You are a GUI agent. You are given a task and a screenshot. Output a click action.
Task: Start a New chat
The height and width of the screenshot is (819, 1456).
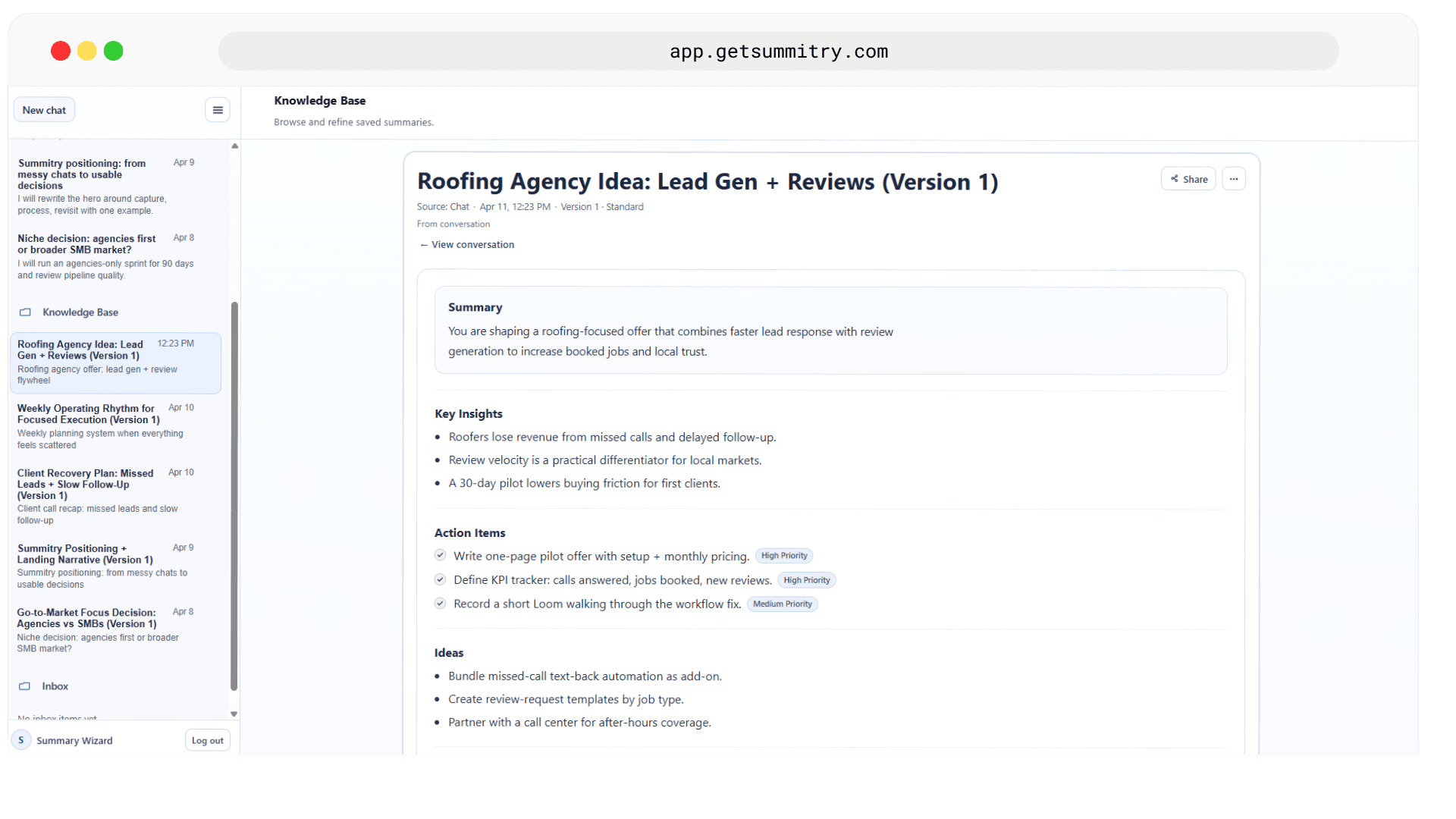coord(44,109)
